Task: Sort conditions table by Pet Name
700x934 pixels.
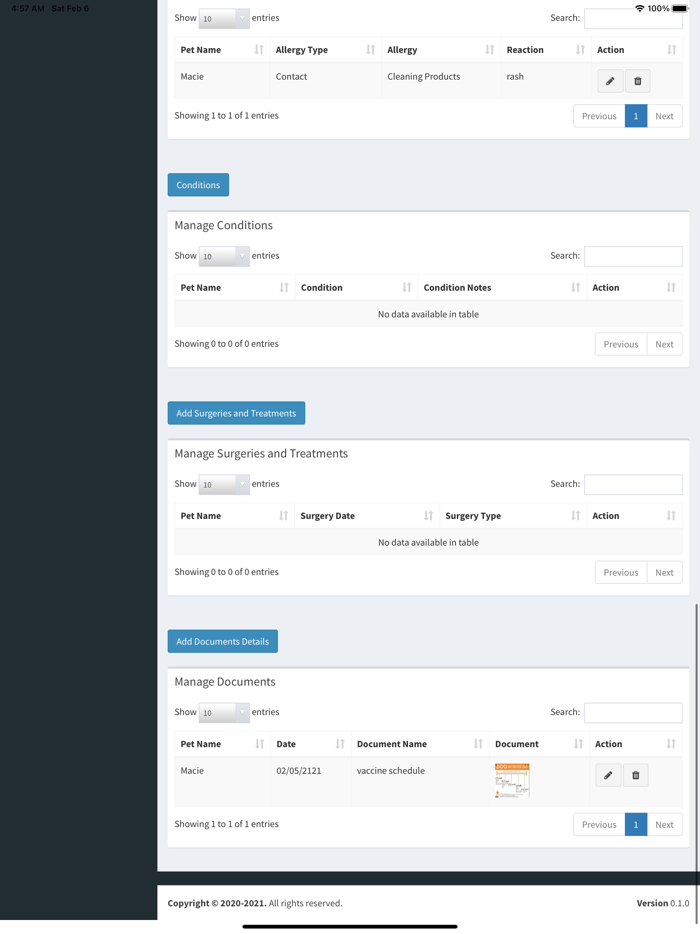Action: click(x=234, y=287)
